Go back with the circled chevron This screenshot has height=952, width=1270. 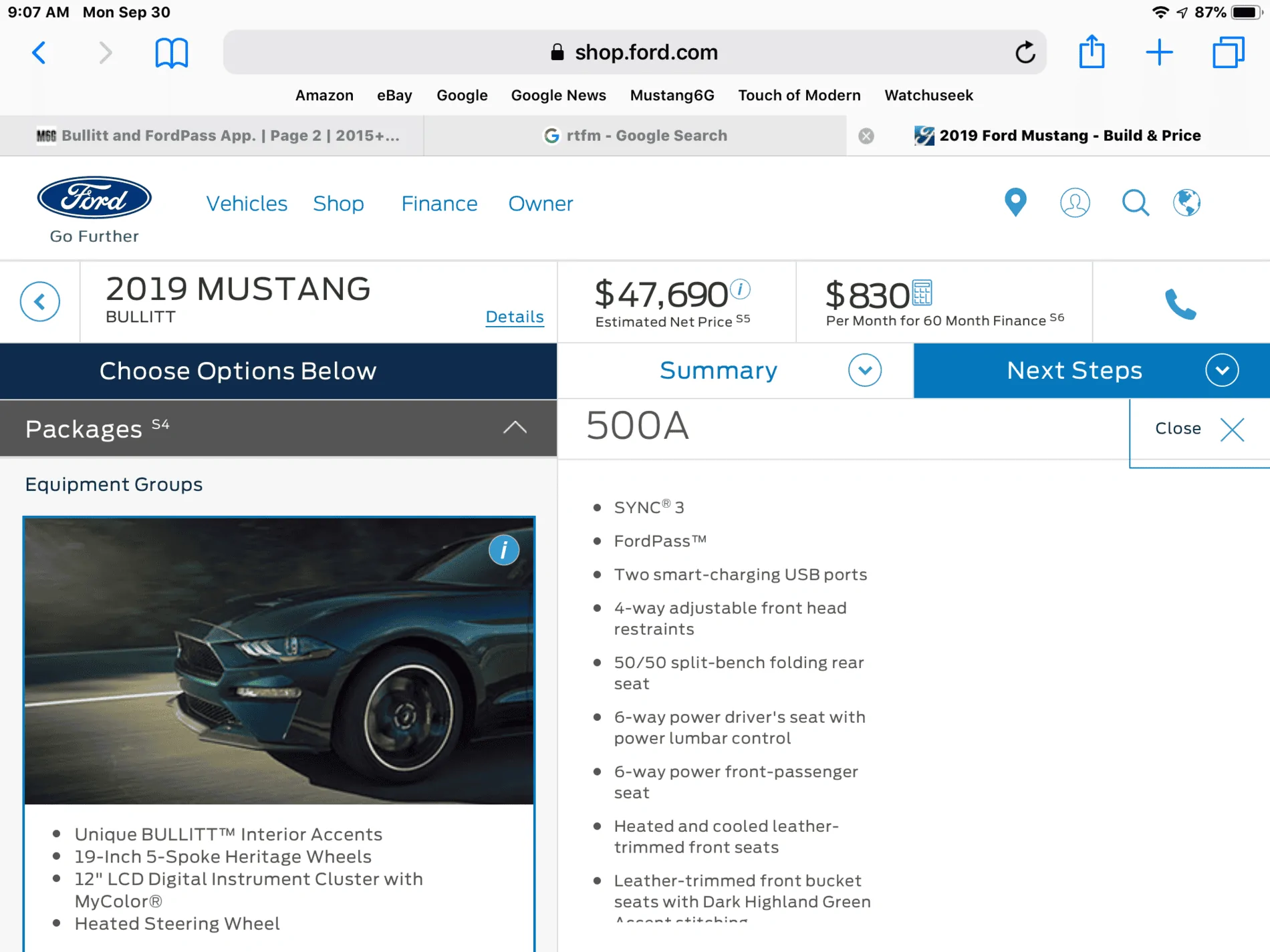[x=40, y=302]
